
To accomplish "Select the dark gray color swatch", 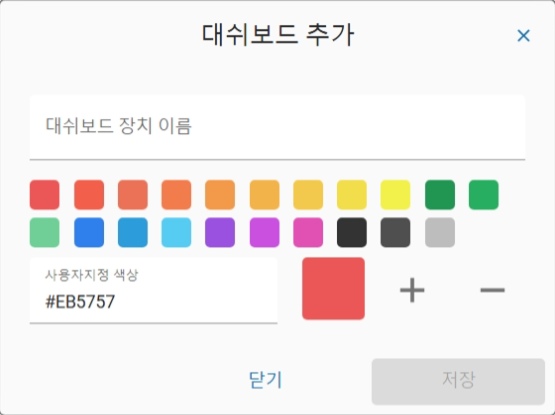I will tap(395, 232).
